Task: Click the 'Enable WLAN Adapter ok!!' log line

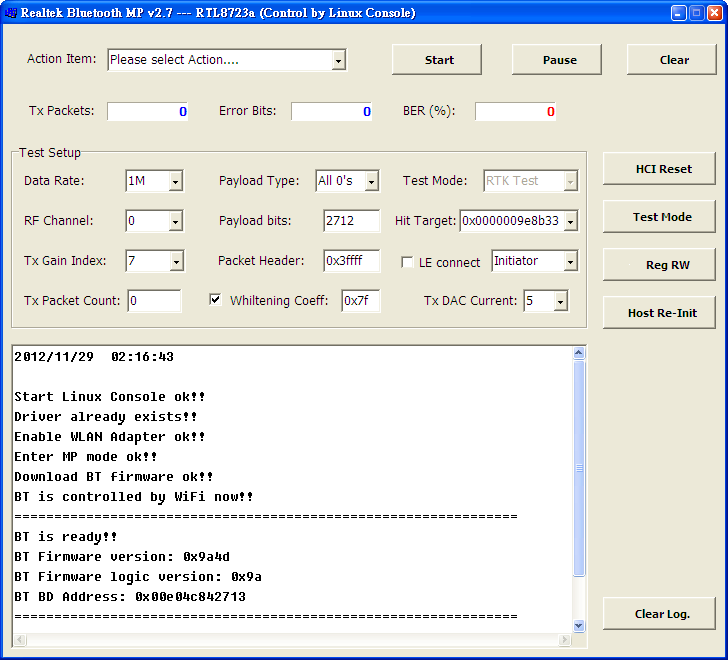Action: pos(110,437)
